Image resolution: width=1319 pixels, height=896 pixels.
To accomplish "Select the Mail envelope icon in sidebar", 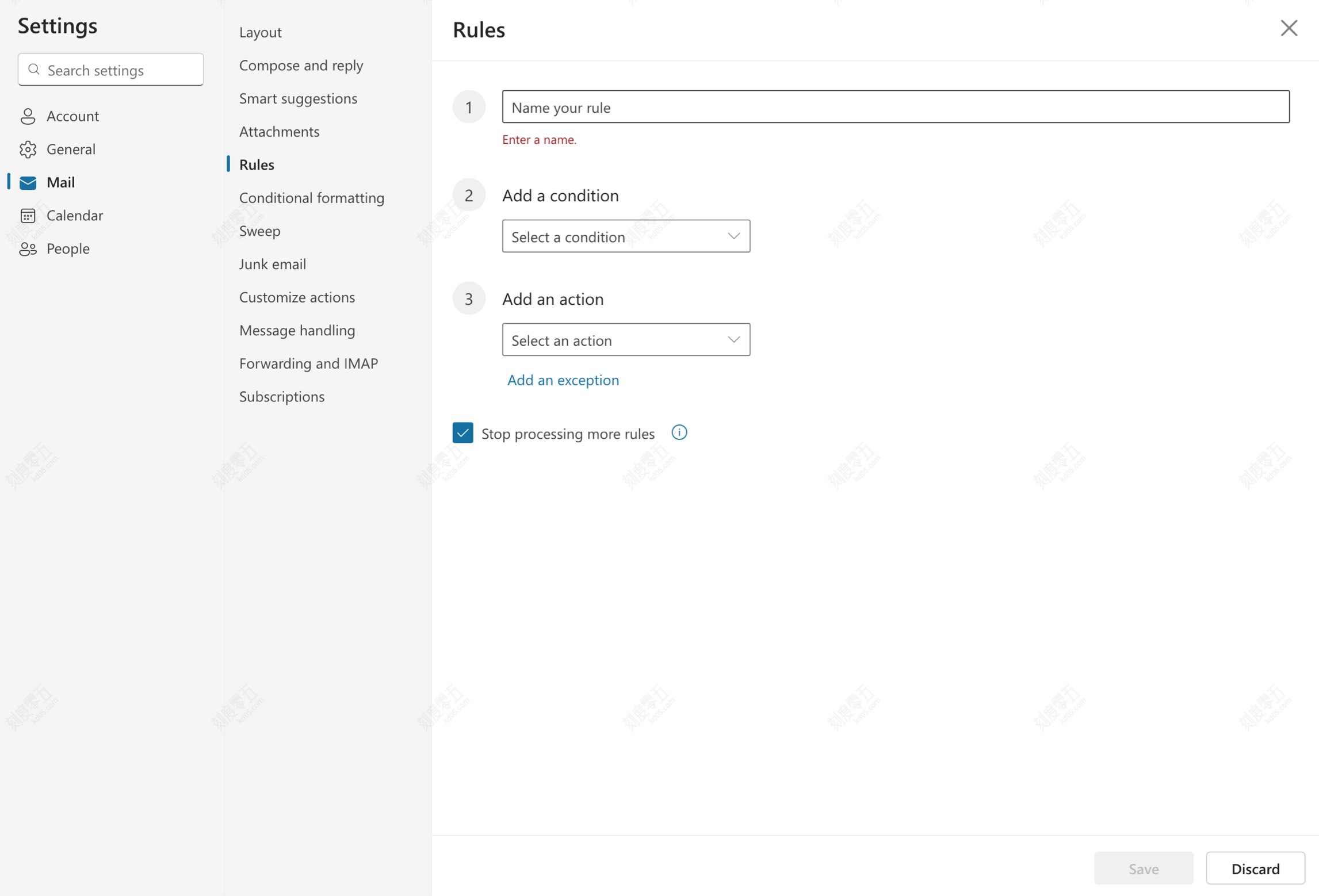I will click(28, 182).
